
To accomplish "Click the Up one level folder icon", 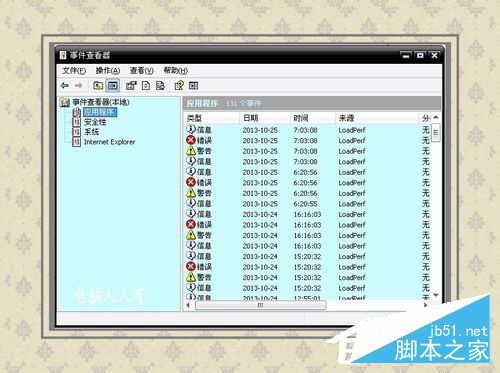I will (x=98, y=86).
